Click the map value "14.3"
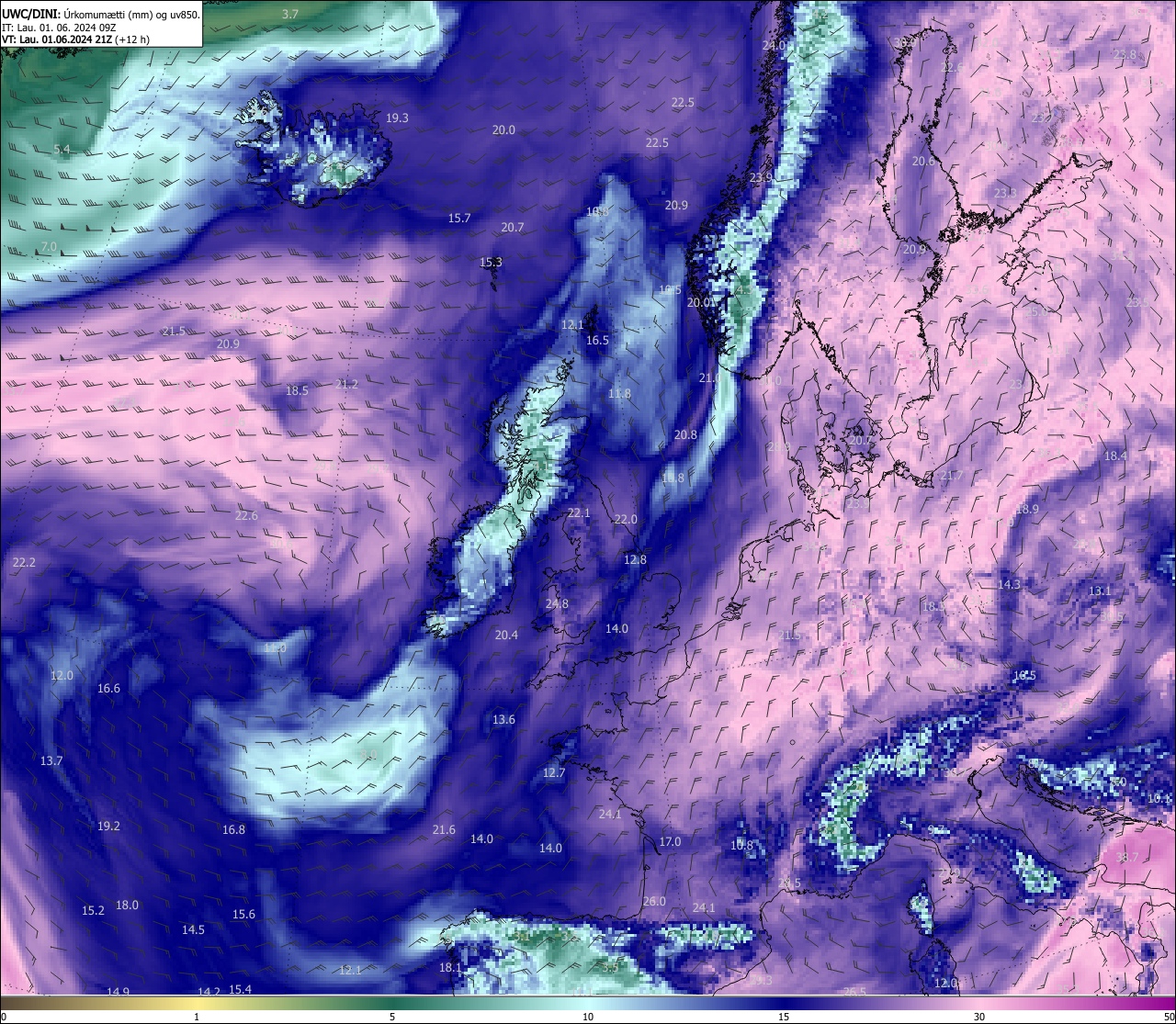 pyautogui.click(x=1009, y=584)
